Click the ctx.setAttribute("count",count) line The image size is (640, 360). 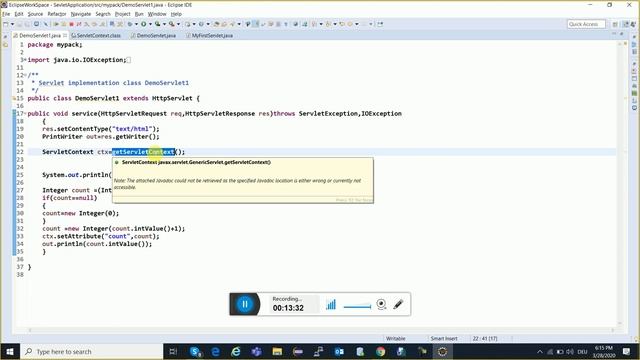point(101,236)
